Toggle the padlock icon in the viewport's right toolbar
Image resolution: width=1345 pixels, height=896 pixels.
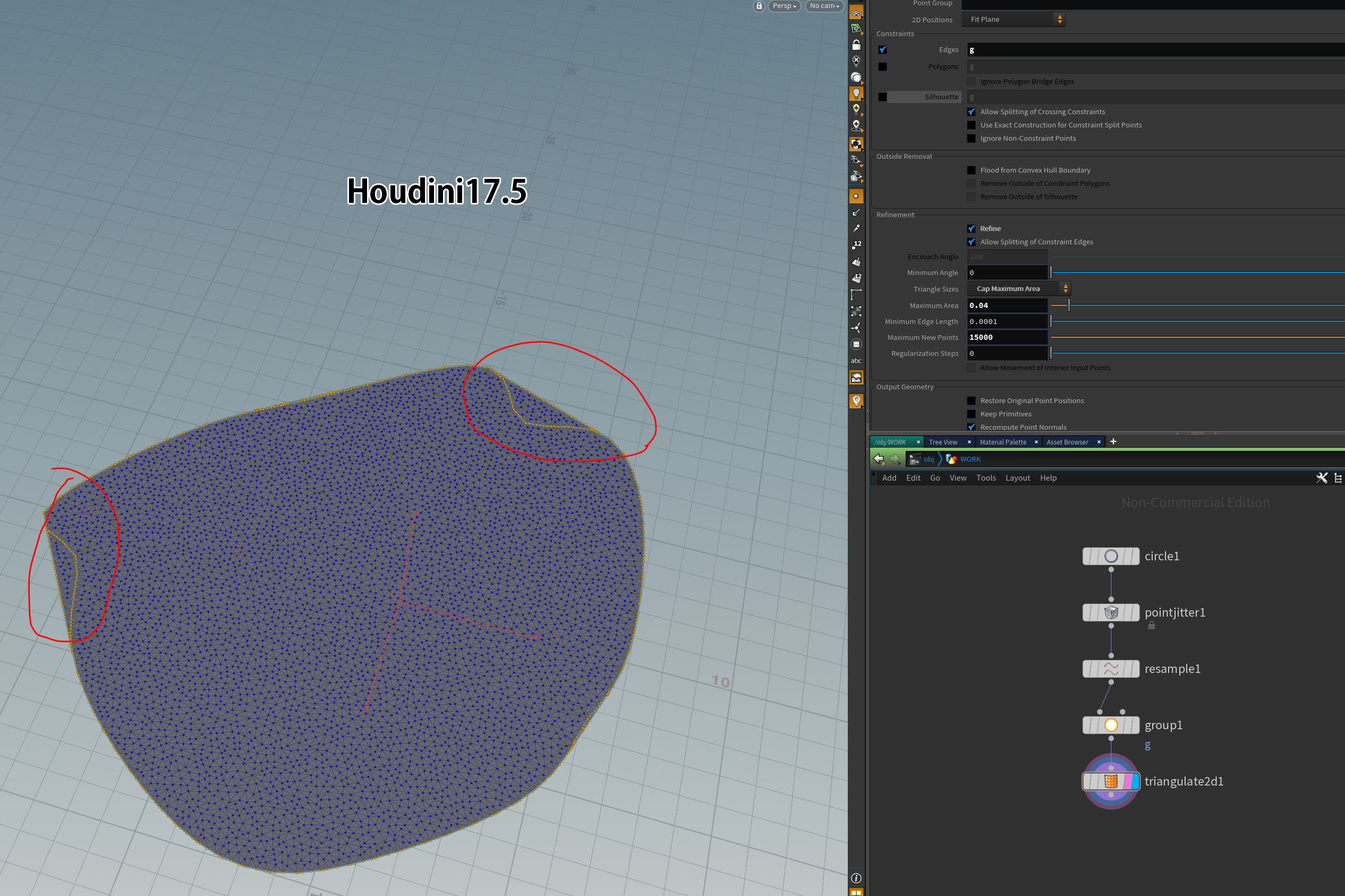[x=856, y=45]
